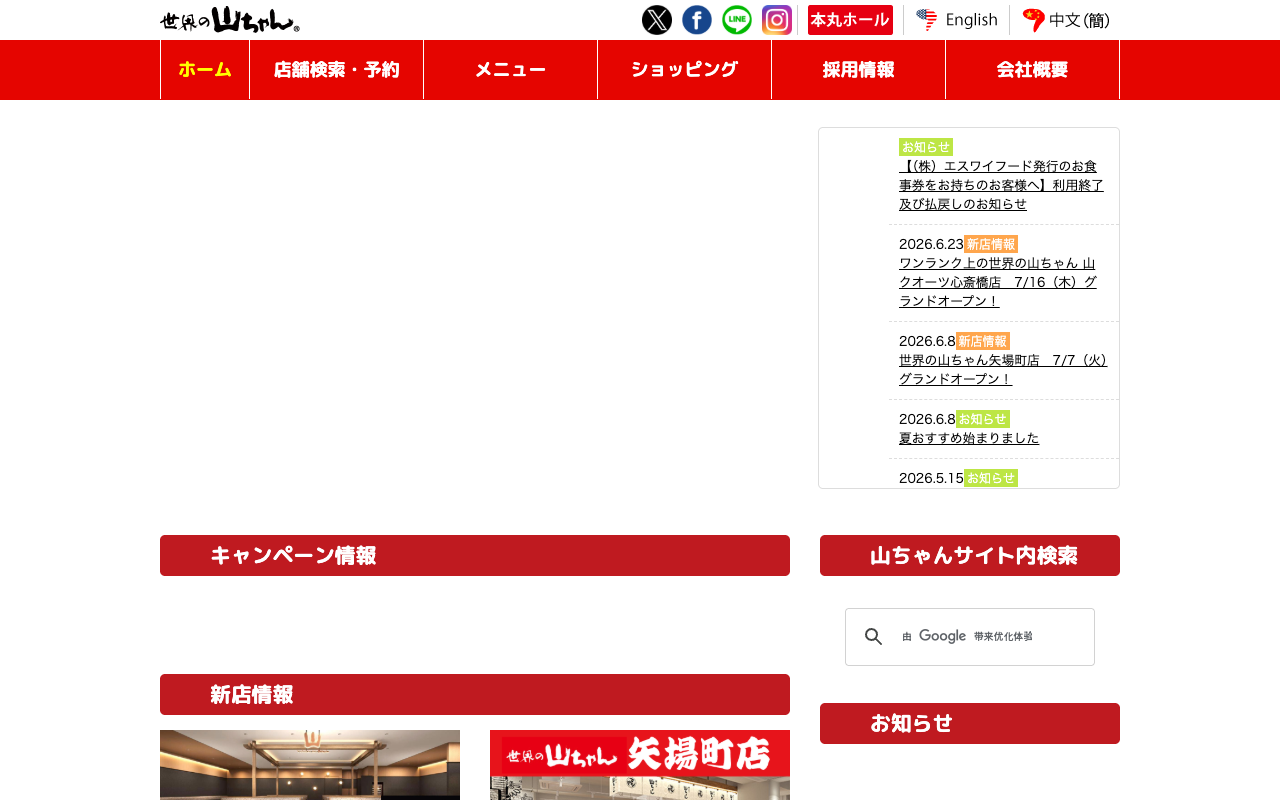The height and width of the screenshot is (800, 1280).
Task: Open the 矢場町店 banner thumbnail
Action: coord(640,765)
